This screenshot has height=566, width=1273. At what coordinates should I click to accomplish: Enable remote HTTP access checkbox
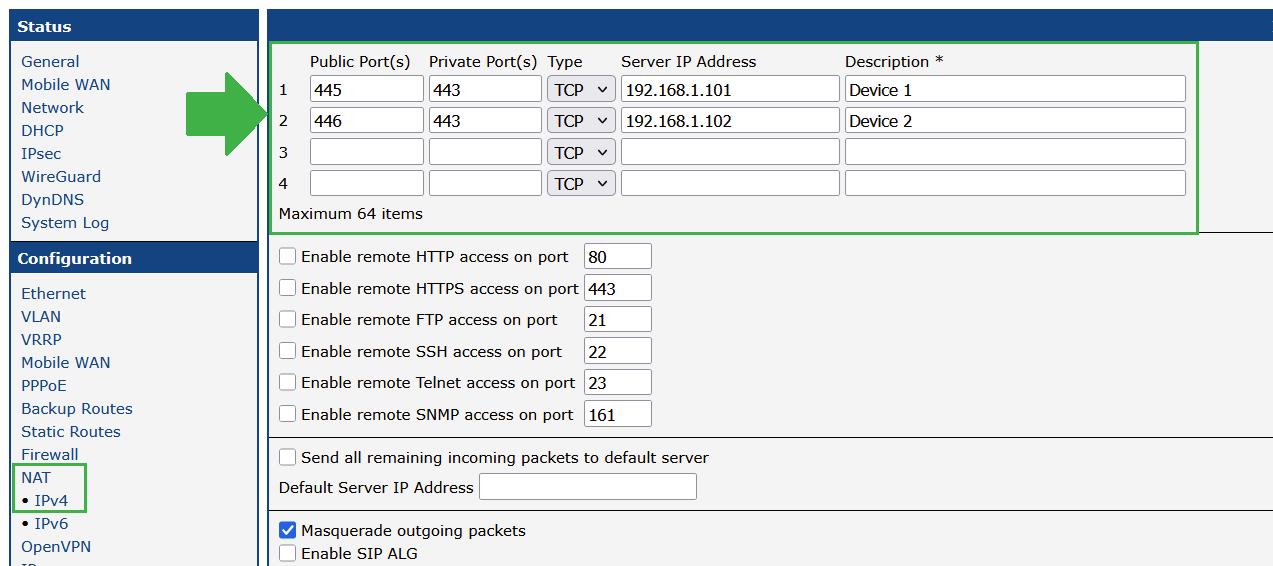(x=288, y=256)
